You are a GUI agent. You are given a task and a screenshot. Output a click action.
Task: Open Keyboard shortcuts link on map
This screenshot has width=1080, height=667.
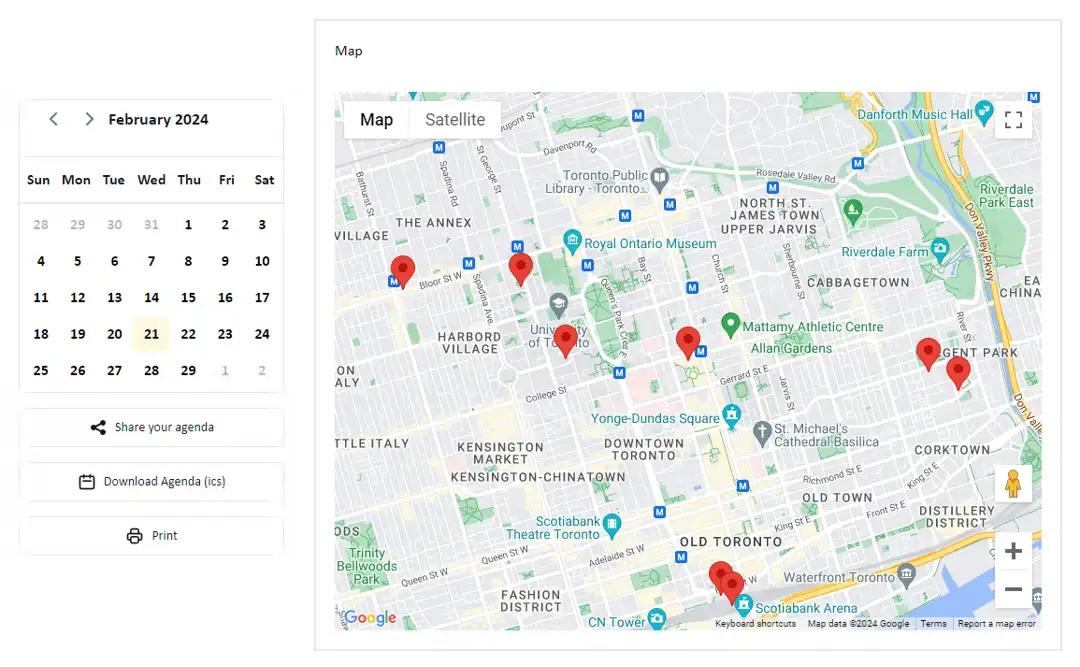[x=756, y=624]
